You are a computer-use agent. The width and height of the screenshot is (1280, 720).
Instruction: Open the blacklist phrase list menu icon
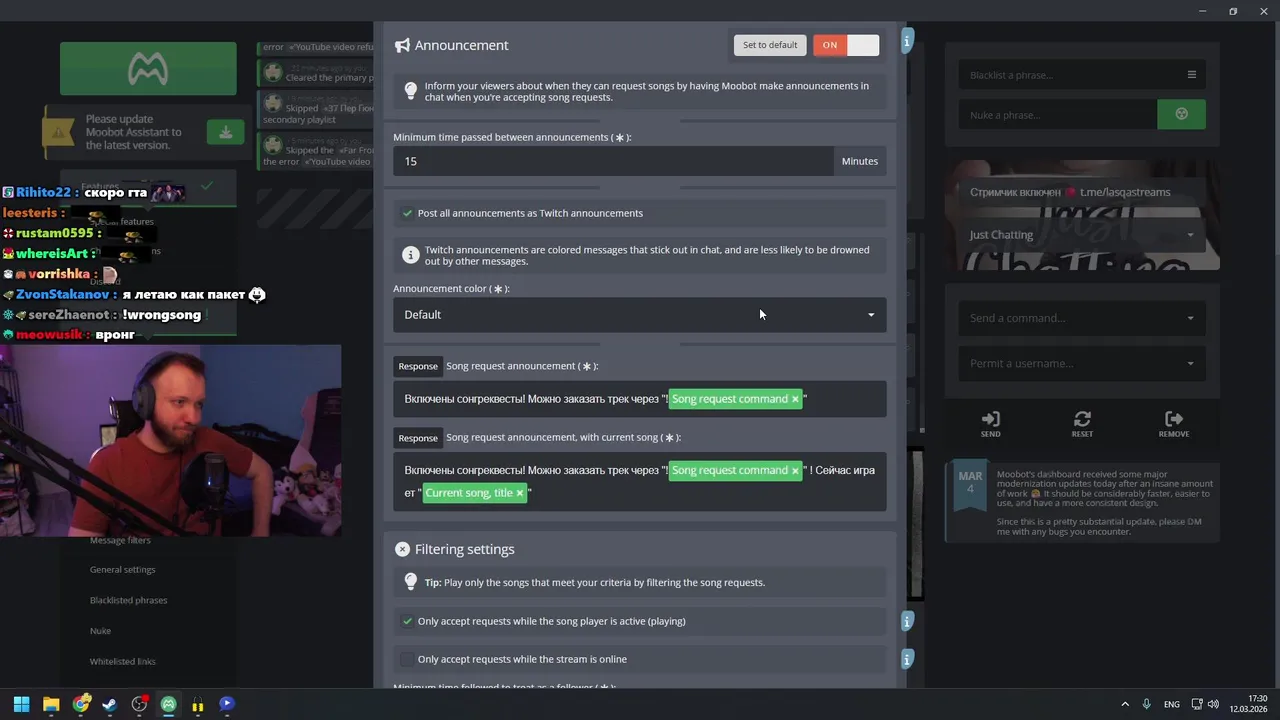1191,75
